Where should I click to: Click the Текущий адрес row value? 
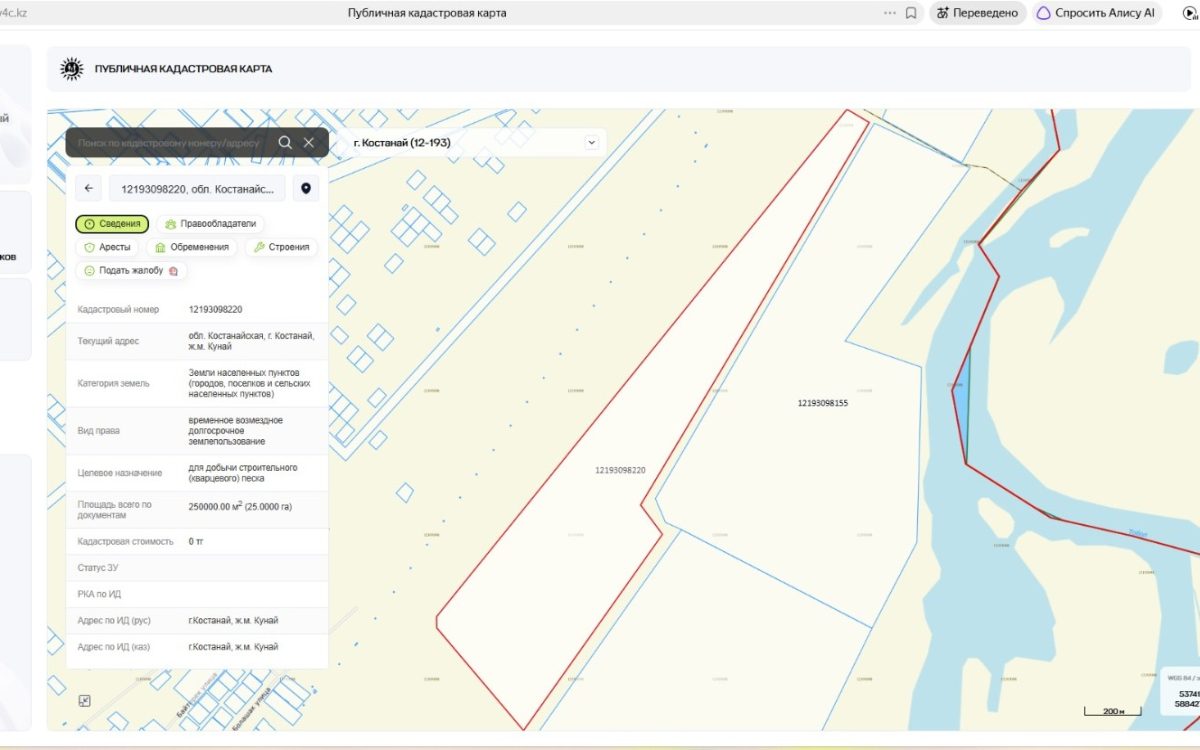click(x=251, y=341)
